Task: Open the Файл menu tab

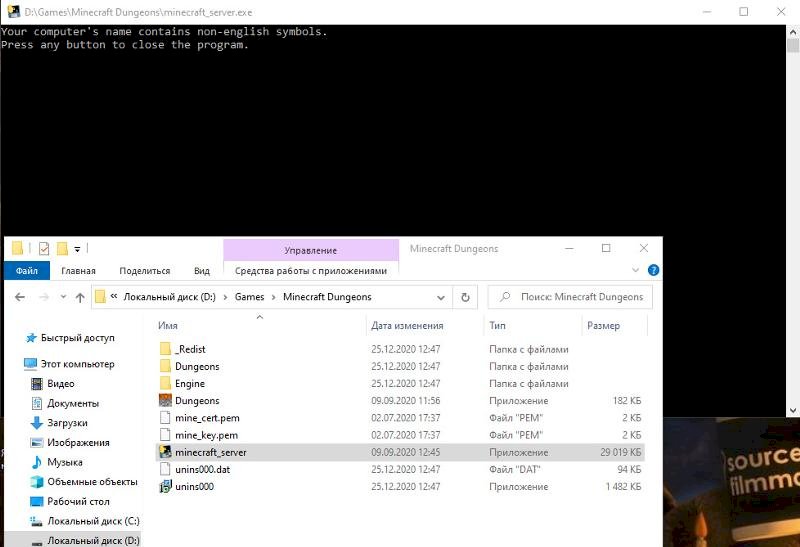Action: 27,270
